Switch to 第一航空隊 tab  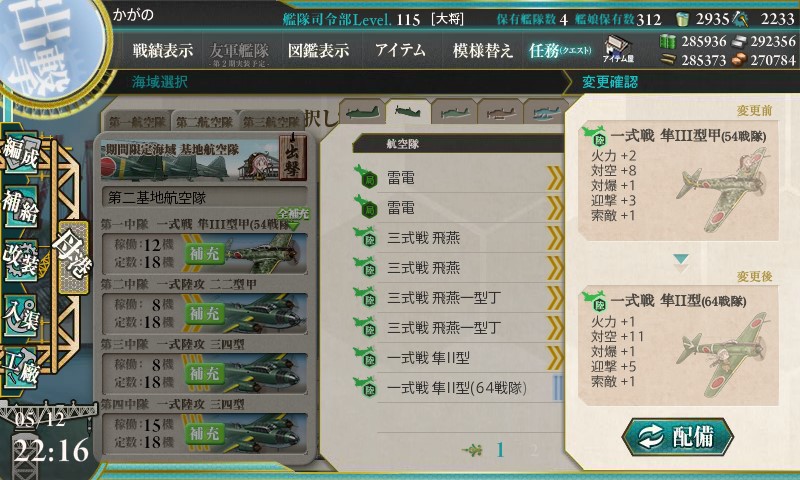click(138, 122)
